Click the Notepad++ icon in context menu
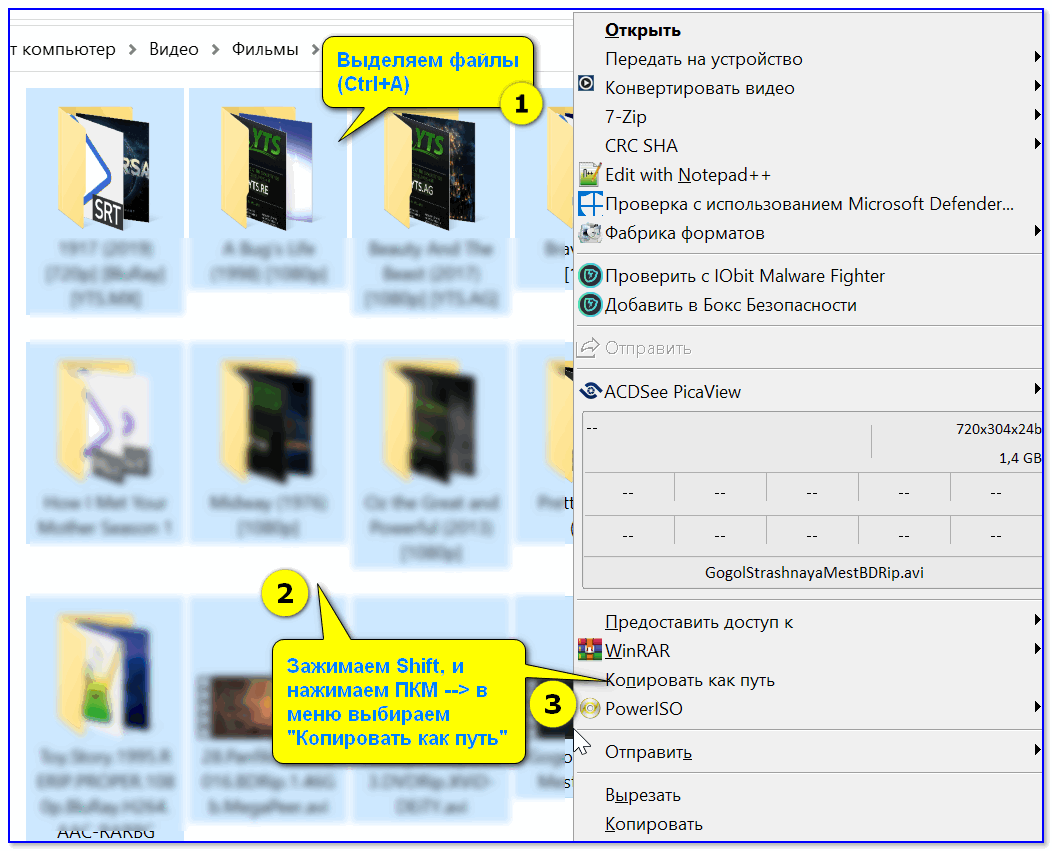 click(x=589, y=175)
